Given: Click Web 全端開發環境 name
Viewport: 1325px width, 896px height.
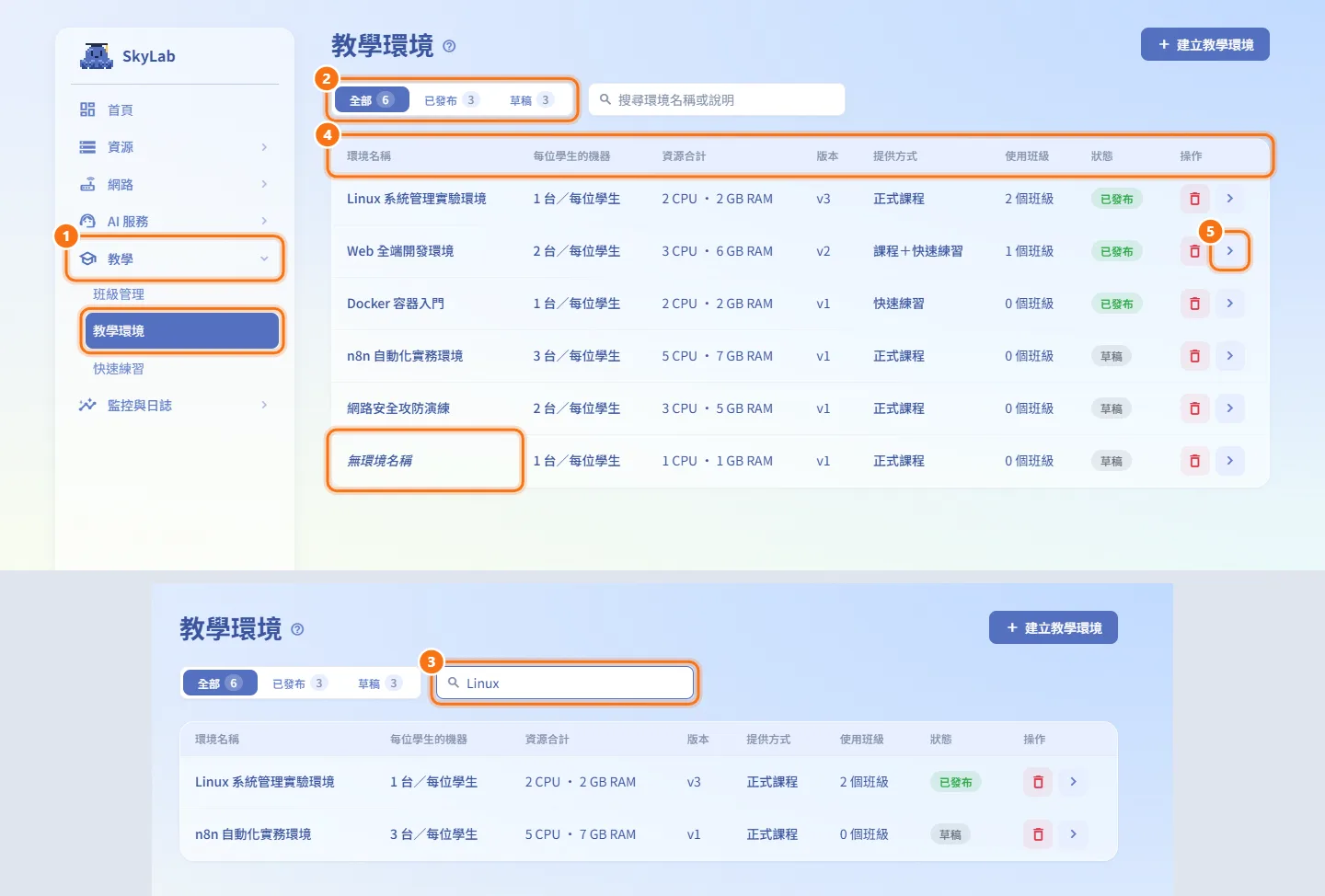Looking at the screenshot, I should pyautogui.click(x=400, y=251).
